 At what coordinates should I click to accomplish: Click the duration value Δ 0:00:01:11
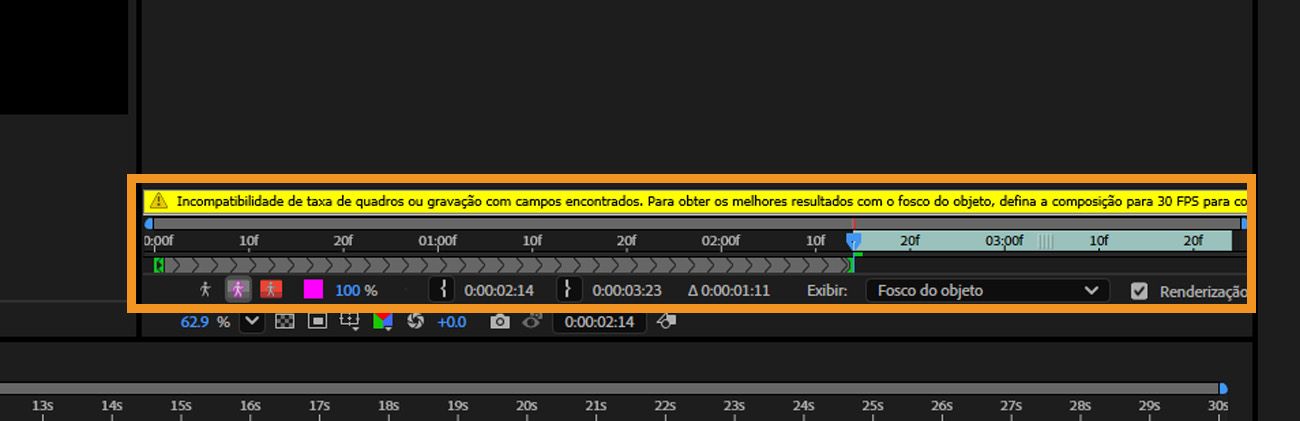tap(729, 291)
